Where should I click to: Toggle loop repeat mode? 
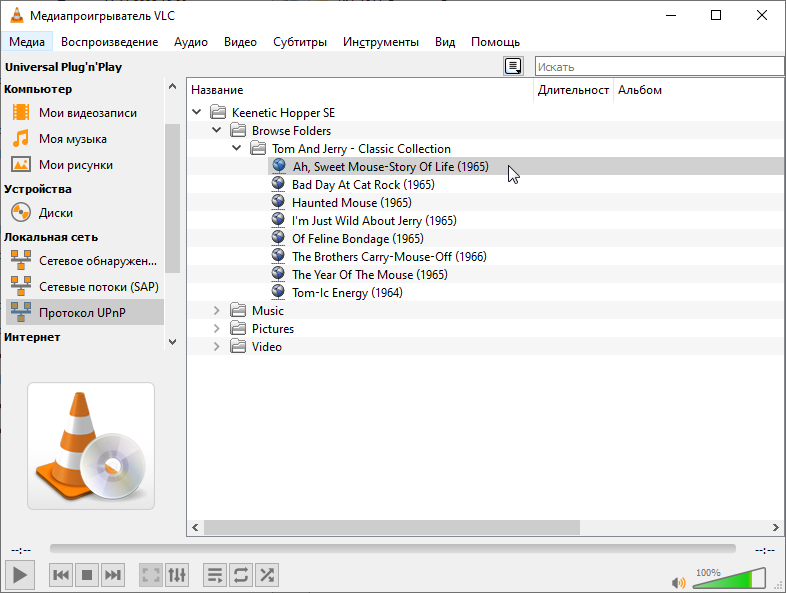tap(241, 574)
